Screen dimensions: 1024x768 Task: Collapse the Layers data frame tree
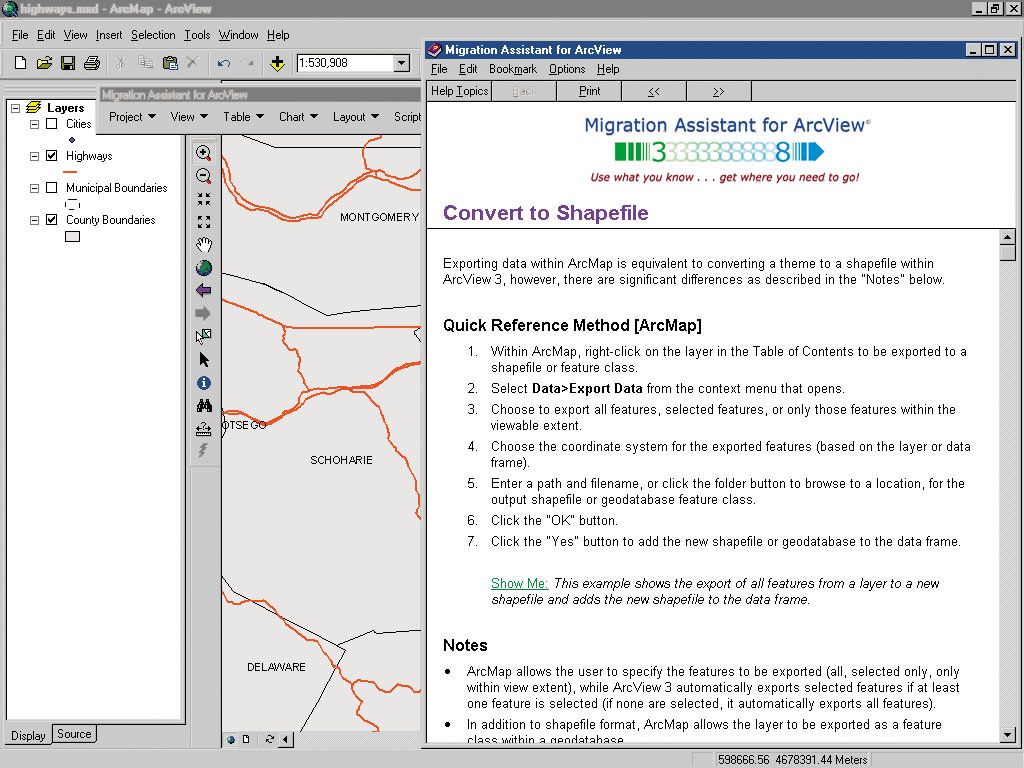(x=16, y=108)
